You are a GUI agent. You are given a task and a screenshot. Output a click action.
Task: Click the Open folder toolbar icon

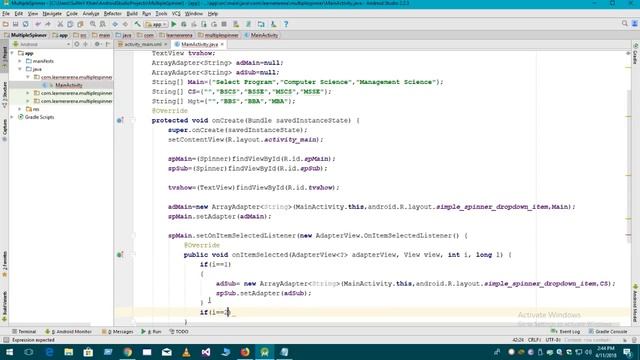tap(6, 24)
